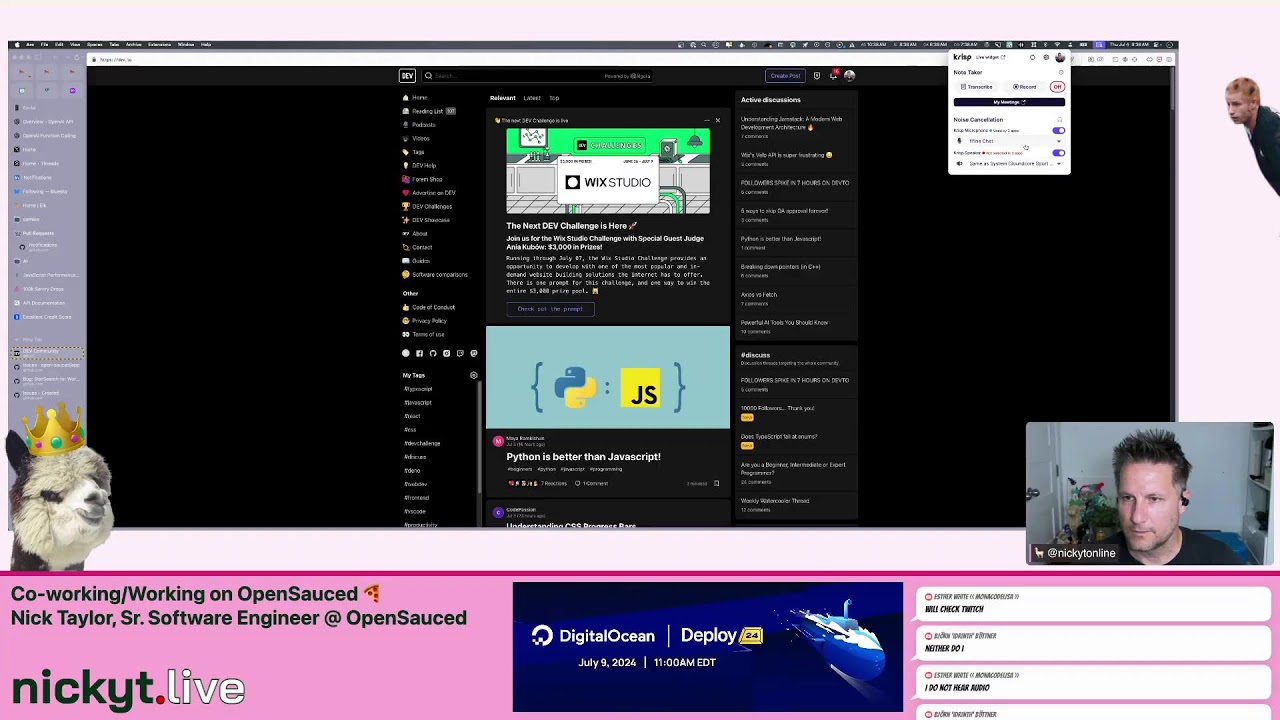
Task: Switch to Relevant feed tab
Action: (502, 98)
